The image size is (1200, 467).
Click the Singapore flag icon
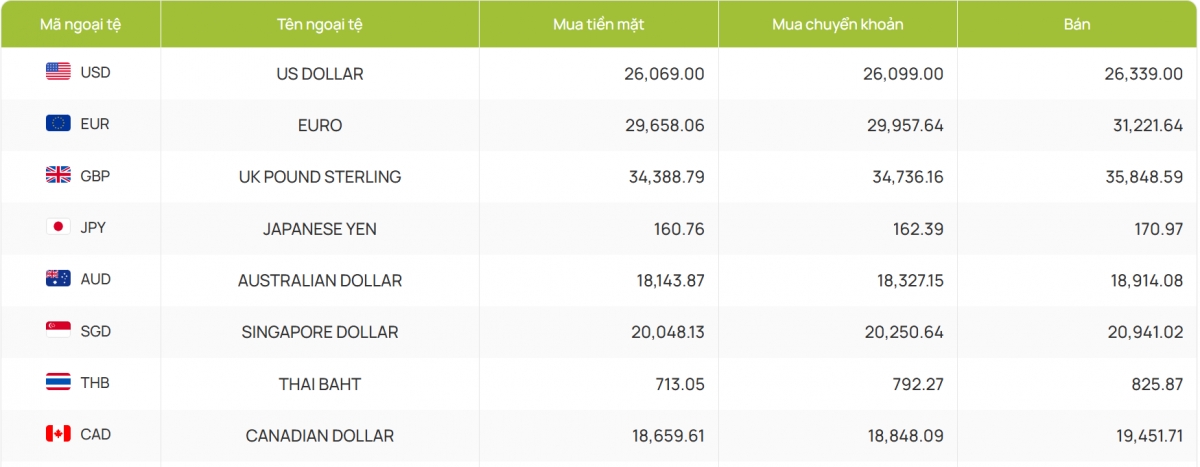coord(58,330)
